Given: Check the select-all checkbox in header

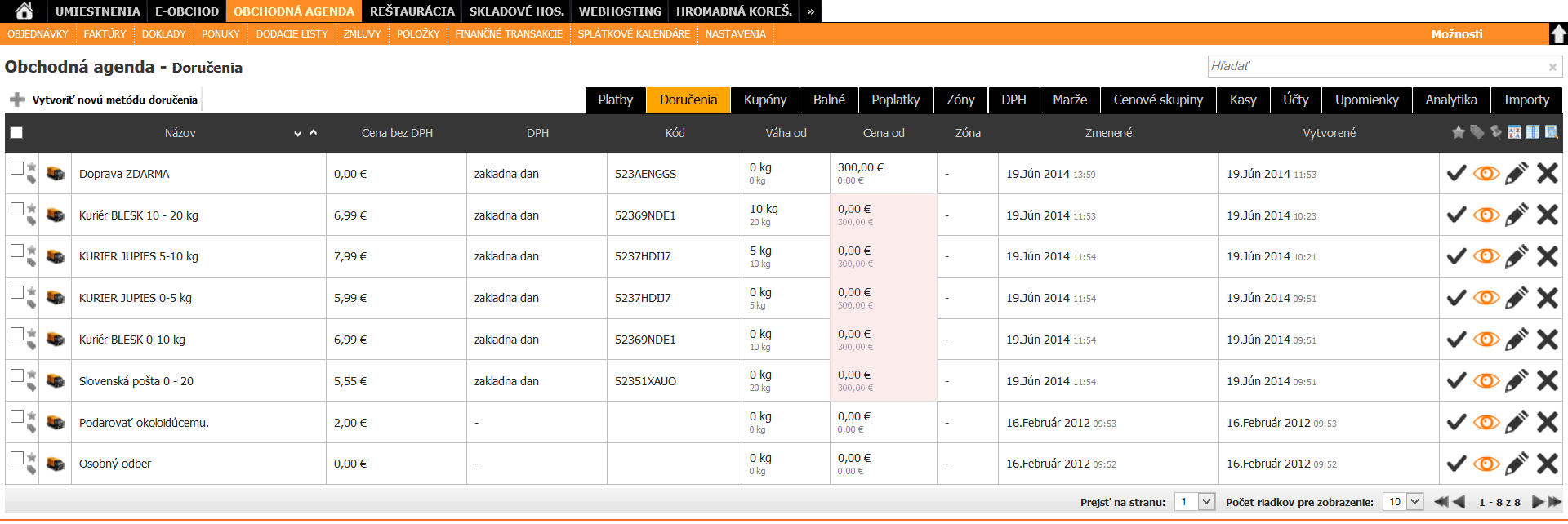Looking at the screenshot, I should pos(16,132).
